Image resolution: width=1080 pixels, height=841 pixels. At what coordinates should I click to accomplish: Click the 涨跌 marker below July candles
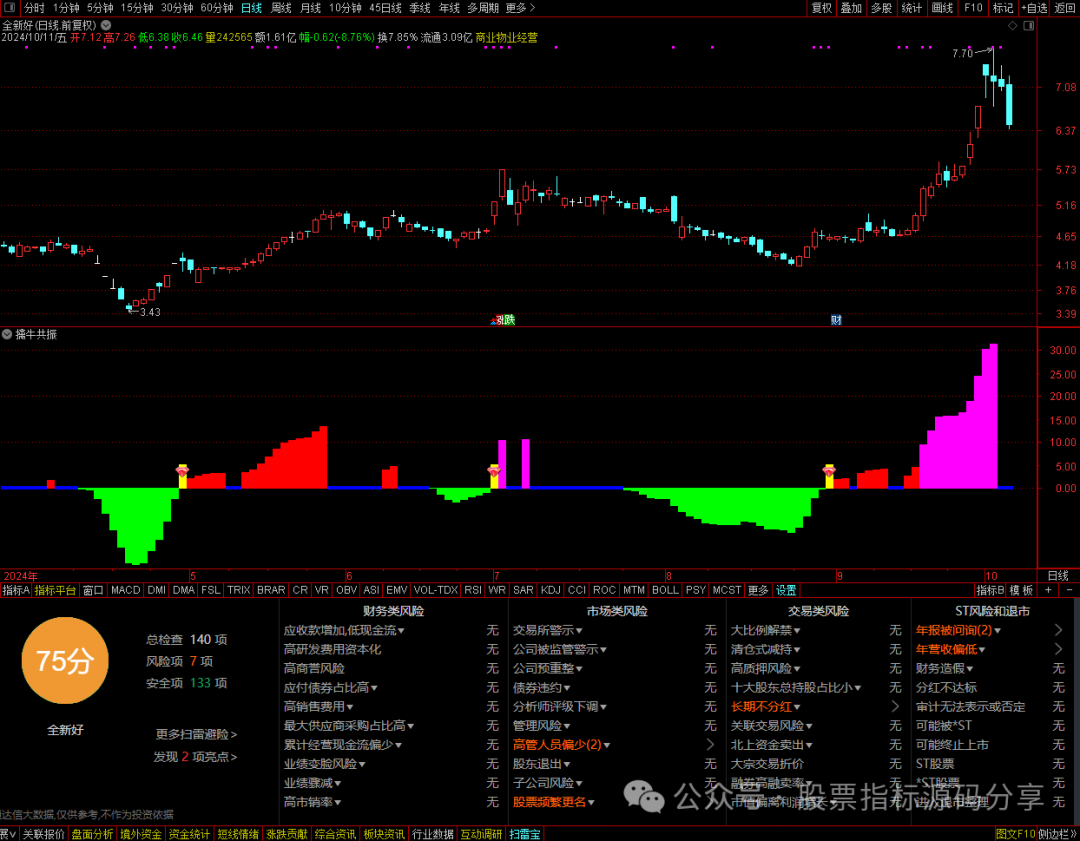click(x=506, y=320)
